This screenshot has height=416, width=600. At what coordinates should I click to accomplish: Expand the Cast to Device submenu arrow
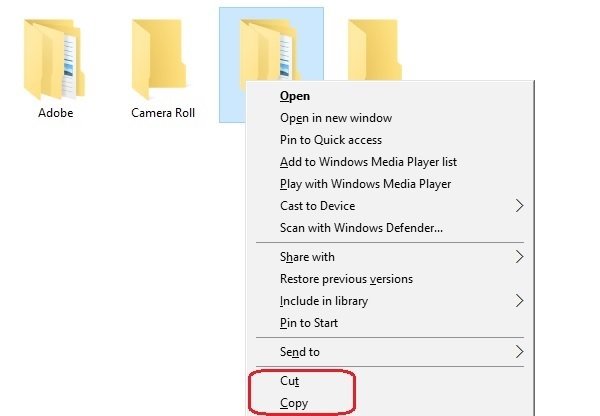point(519,206)
